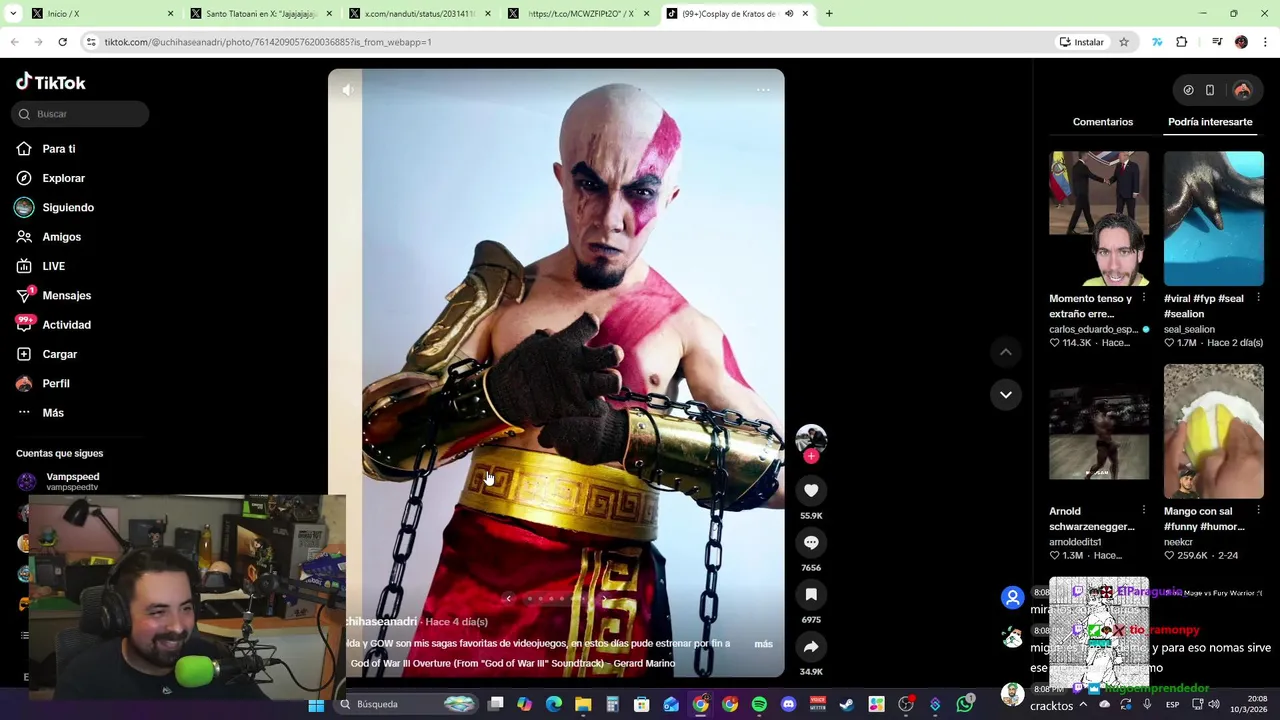Focus the Buscar search field
Image resolution: width=1280 pixels, height=720 pixels.
click(x=80, y=114)
